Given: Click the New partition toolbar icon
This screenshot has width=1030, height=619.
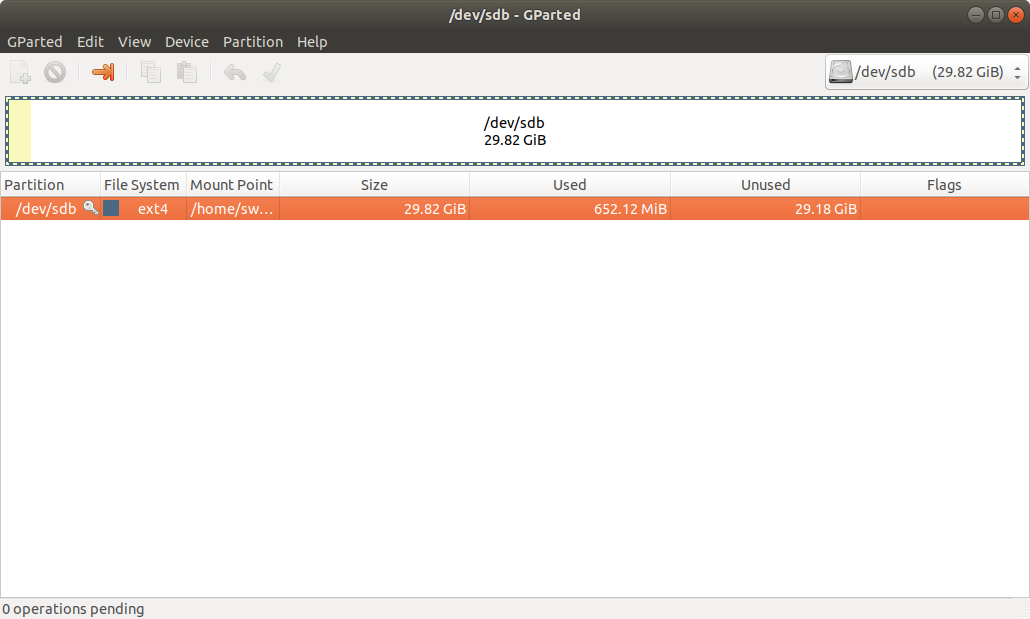Looking at the screenshot, I should coord(20,72).
